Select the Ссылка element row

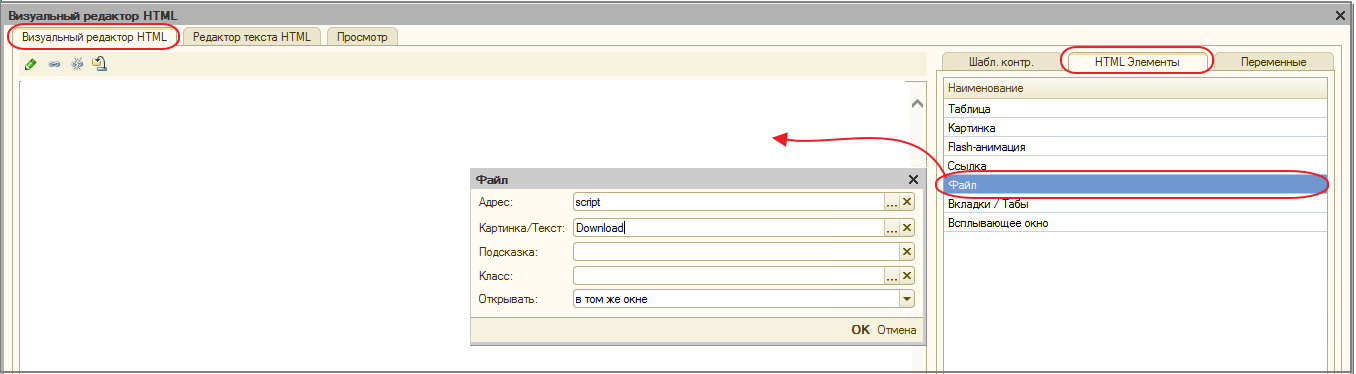[1135, 166]
